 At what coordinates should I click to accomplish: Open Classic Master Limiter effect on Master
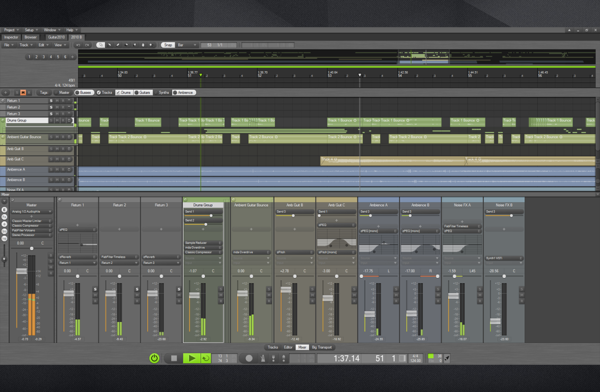pos(31,221)
